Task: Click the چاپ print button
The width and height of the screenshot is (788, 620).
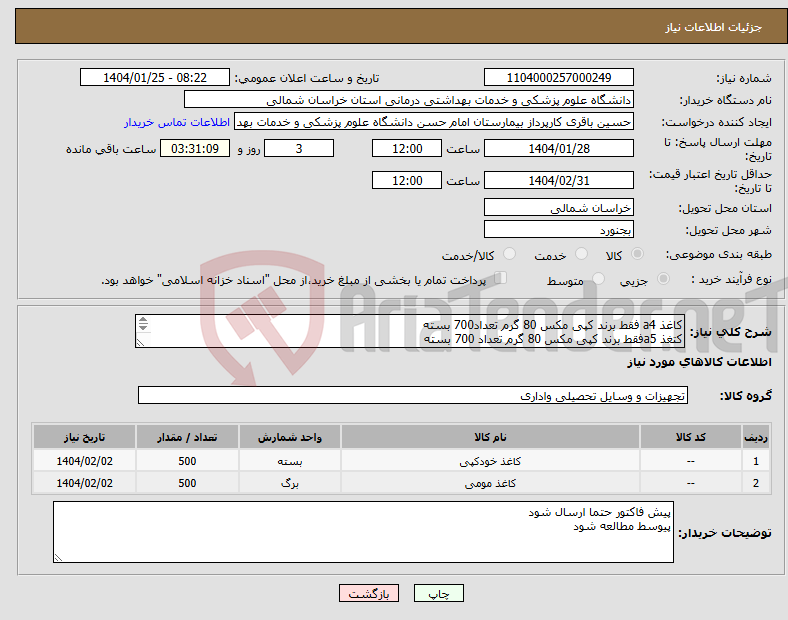Action: point(439,593)
